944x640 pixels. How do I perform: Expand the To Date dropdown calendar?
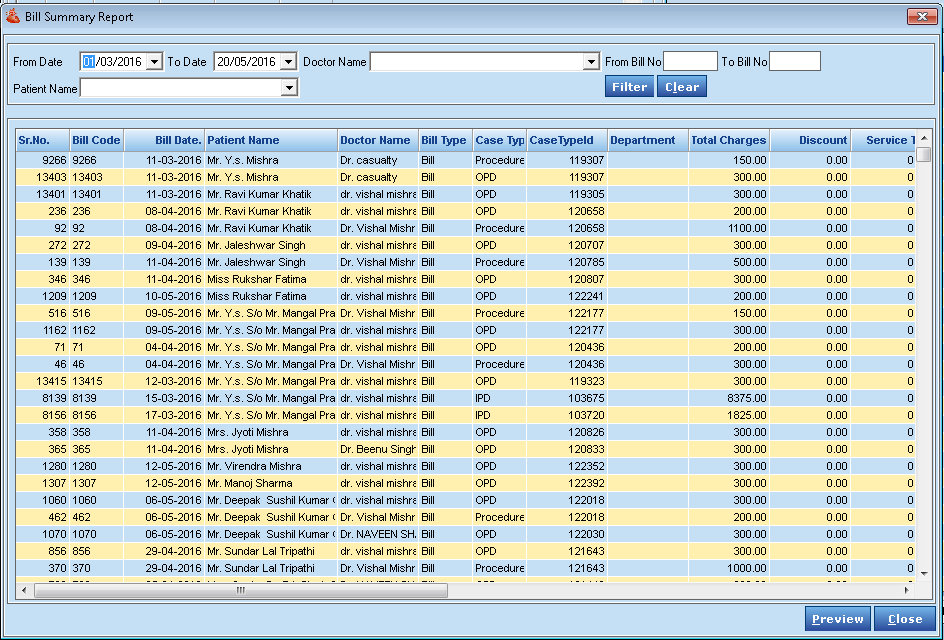coord(288,62)
